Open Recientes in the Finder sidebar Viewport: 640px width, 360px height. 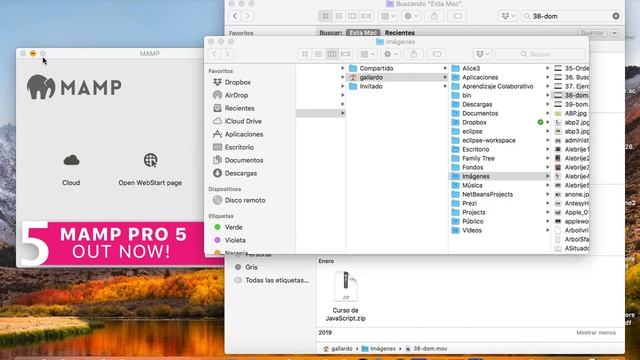tap(239, 108)
